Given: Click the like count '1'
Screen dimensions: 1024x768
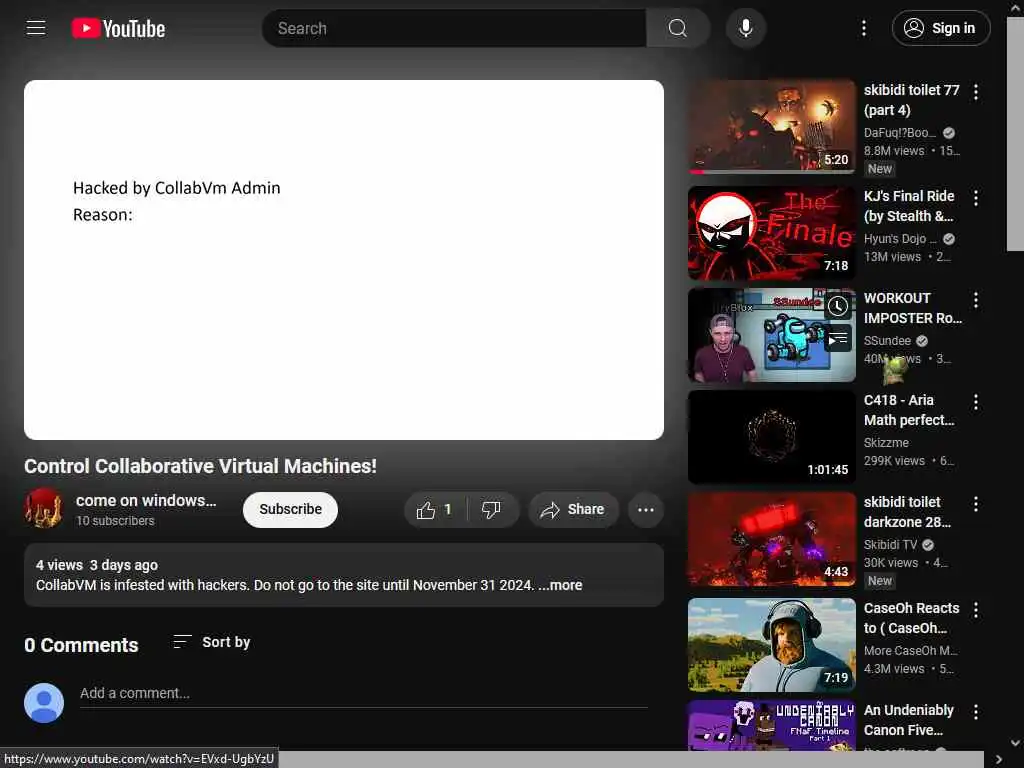Looking at the screenshot, I should 447,509.
